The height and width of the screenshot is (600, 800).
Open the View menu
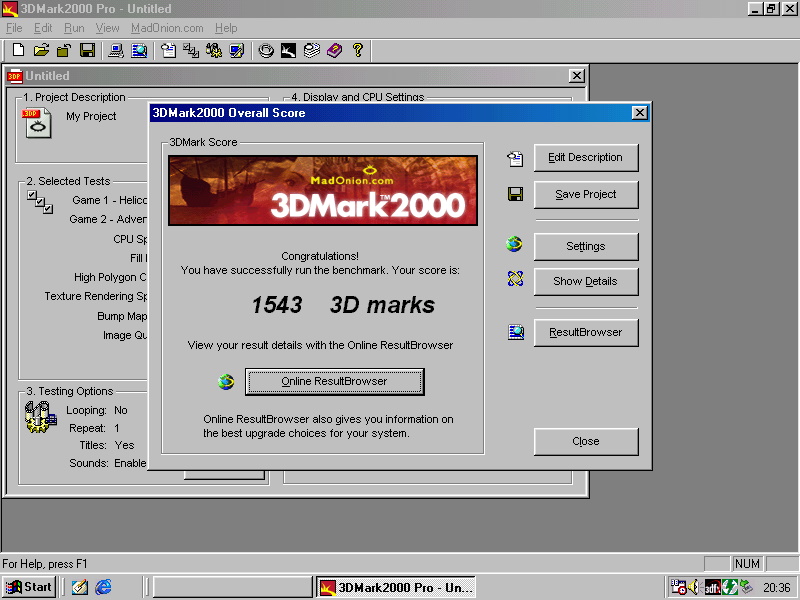coord(107,28)
